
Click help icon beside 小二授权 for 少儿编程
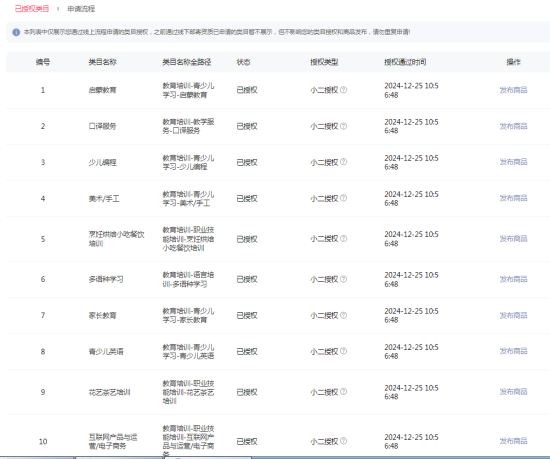pyautogui.click(x=344, y=162)
